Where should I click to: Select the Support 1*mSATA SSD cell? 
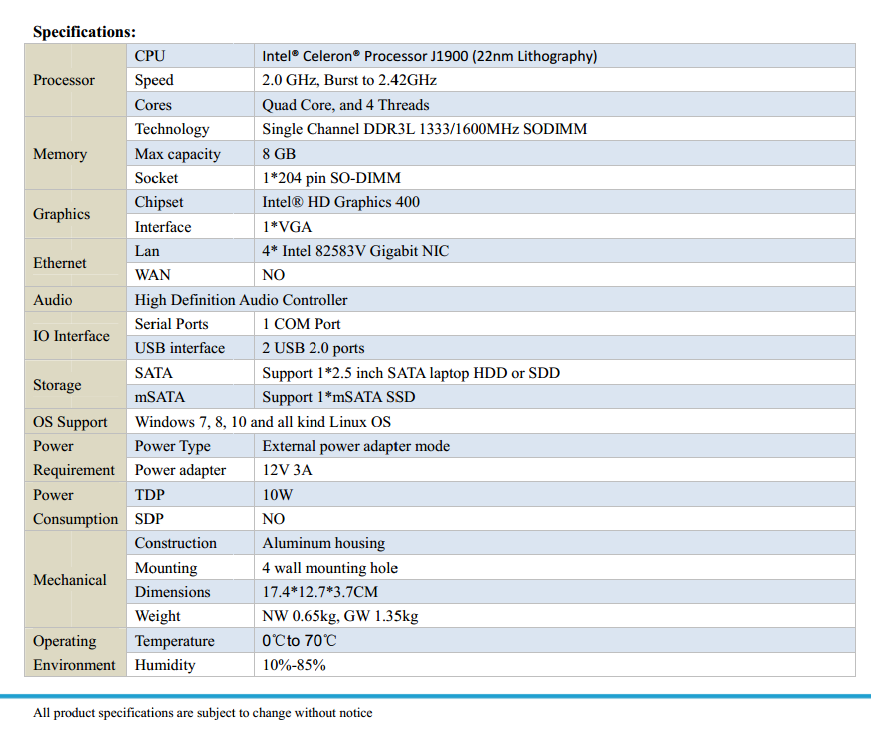click(x=338, y=397)
